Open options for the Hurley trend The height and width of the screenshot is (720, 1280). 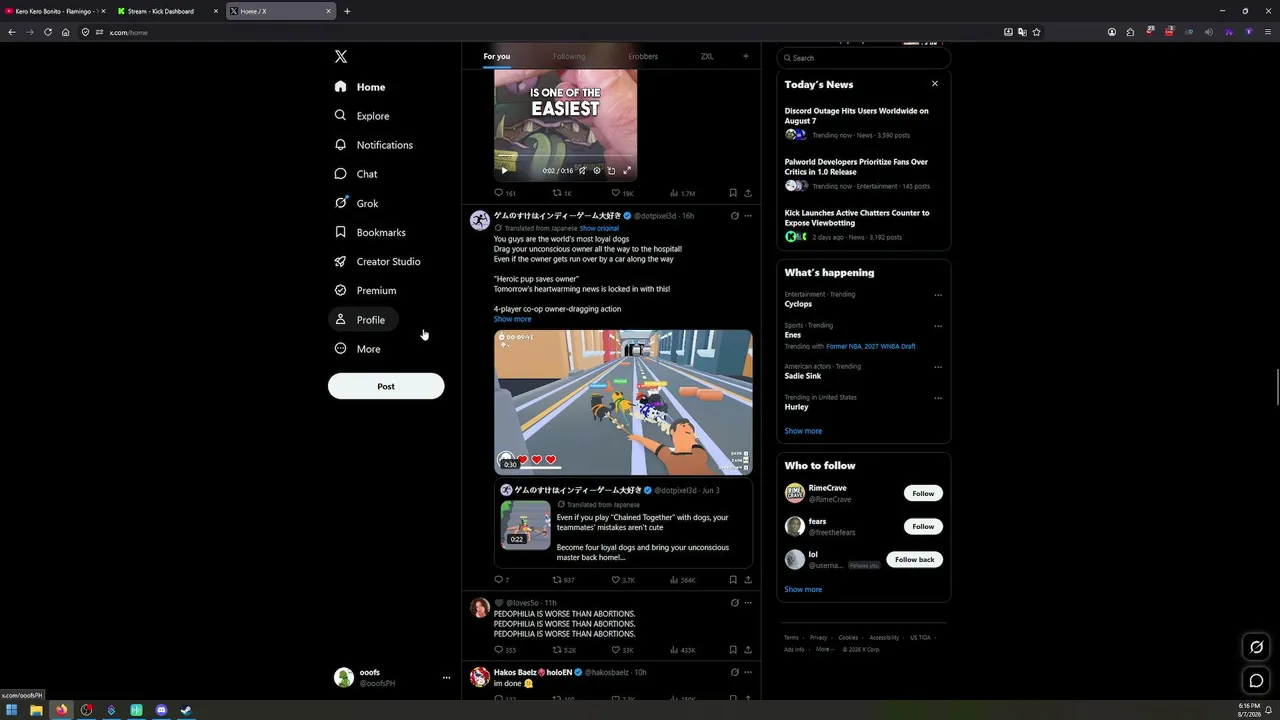pos(938,398)
